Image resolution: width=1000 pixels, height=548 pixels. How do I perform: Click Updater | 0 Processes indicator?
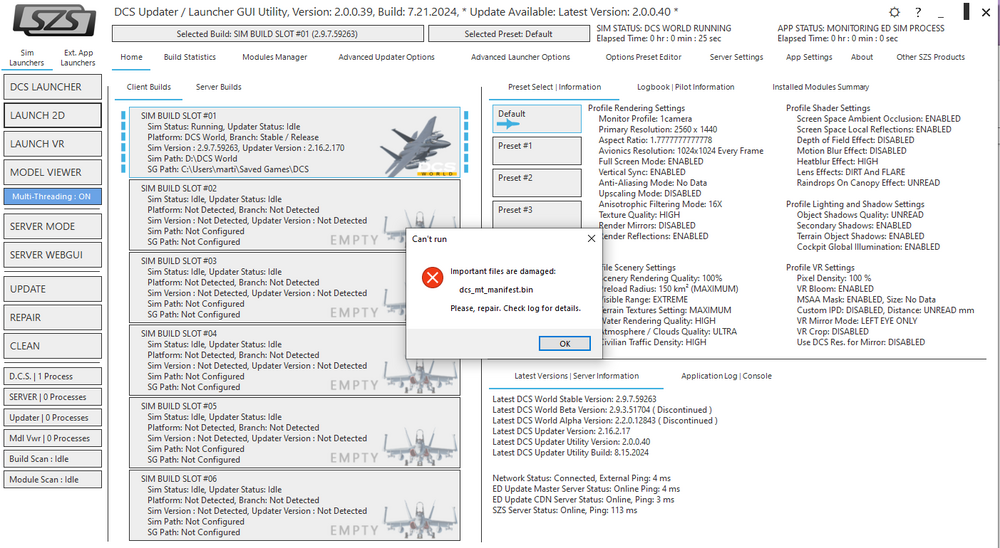click(52, 418)
